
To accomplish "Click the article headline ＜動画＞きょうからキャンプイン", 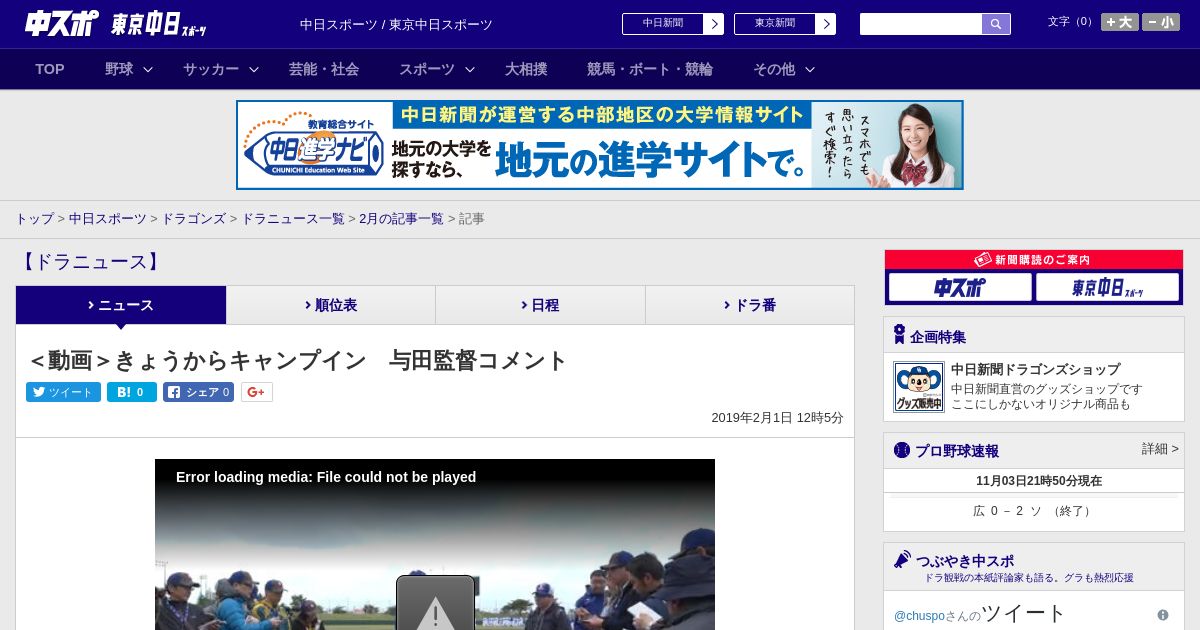I will pyautogui.click(x=299, y=361).
